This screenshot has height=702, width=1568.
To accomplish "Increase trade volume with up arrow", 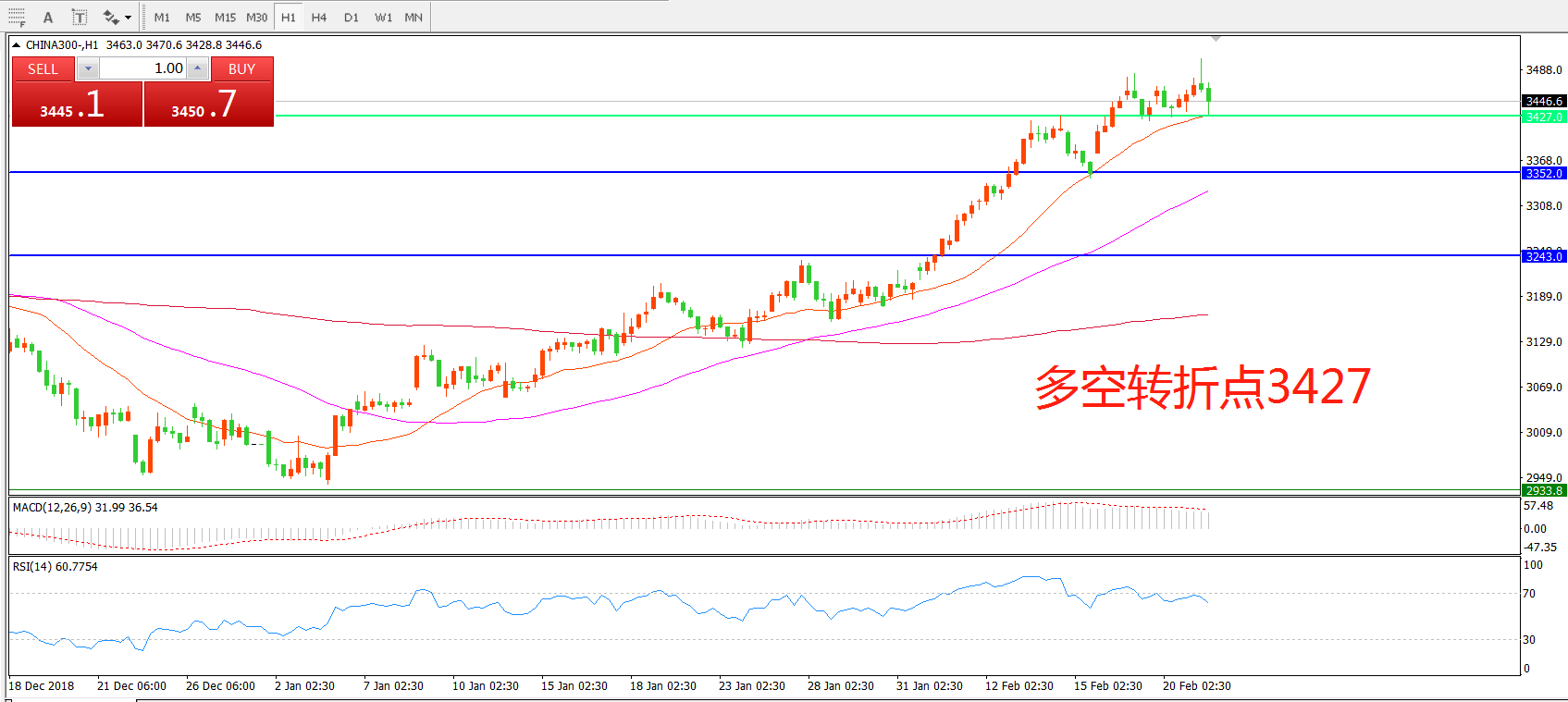I will (x=197, y=68).
